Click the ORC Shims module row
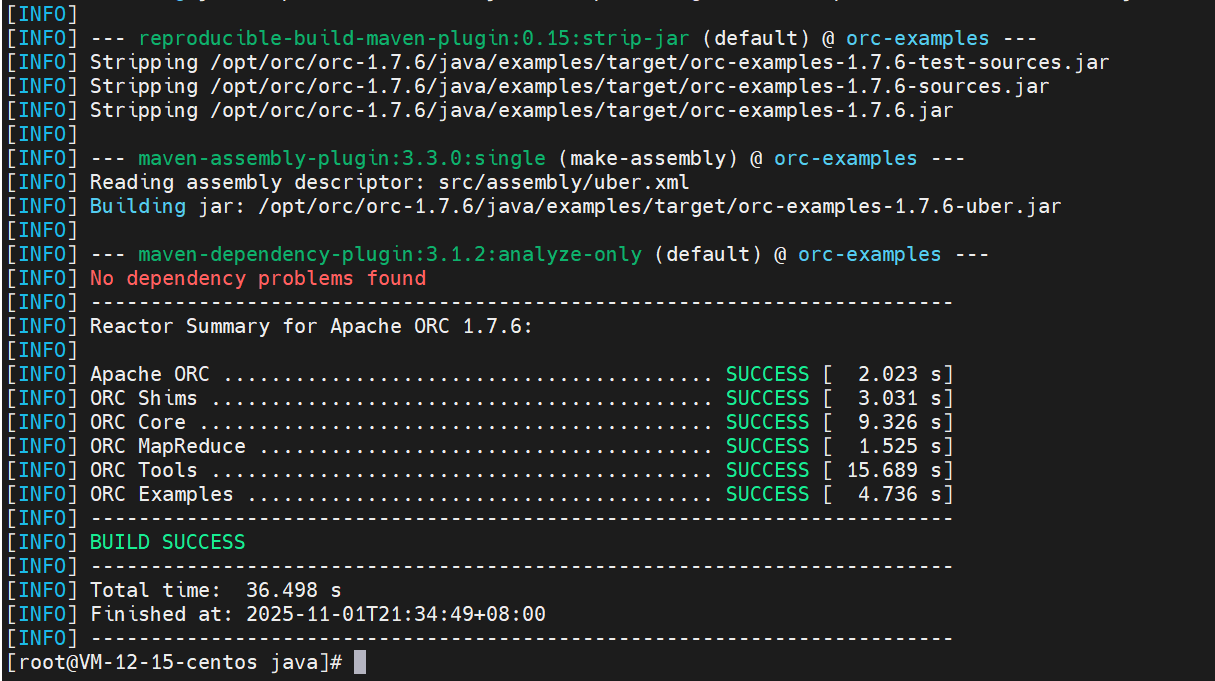Viewport: 1215px width, 681px height. coord(521,398)
